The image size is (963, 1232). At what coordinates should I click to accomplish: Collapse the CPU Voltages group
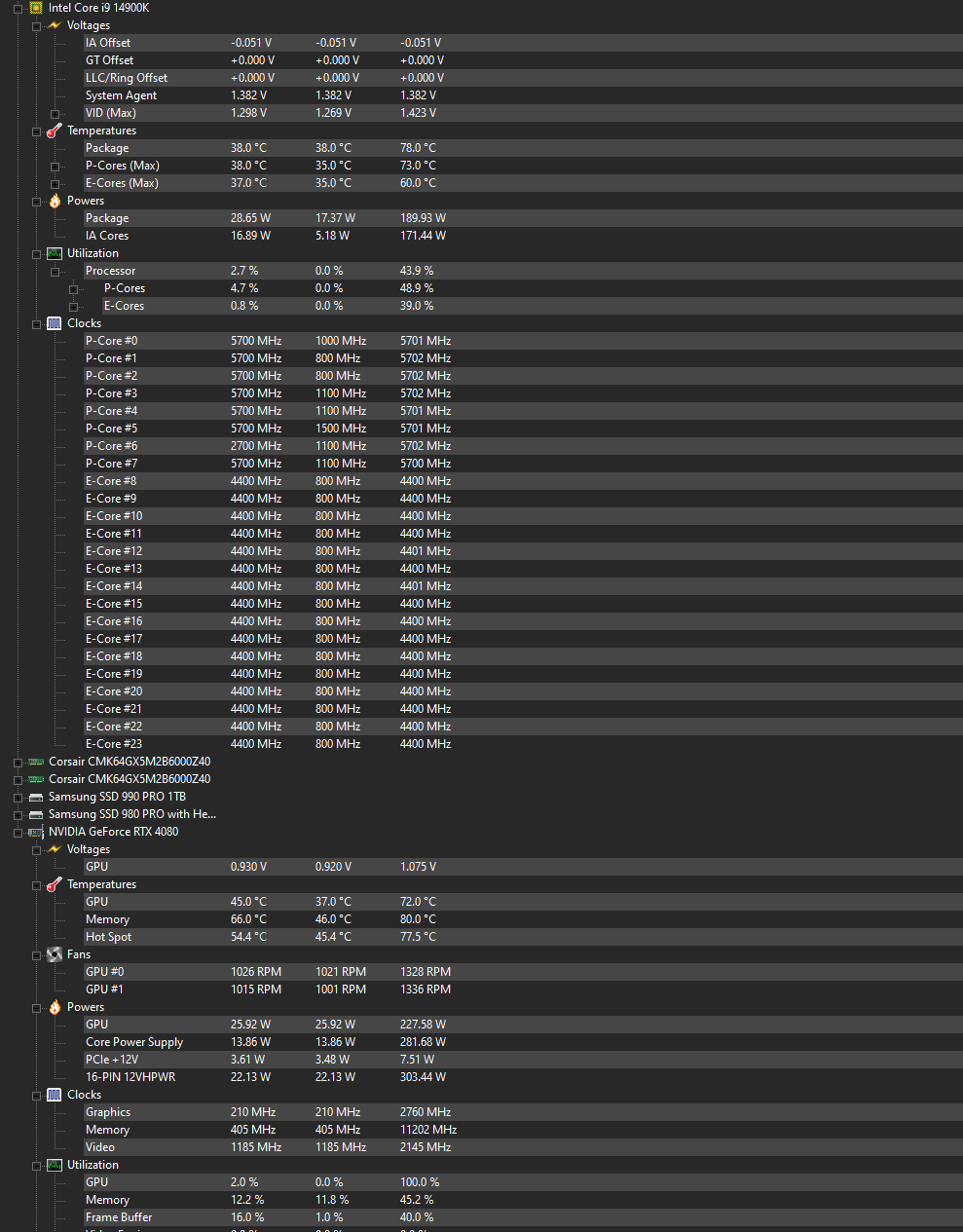36,26
